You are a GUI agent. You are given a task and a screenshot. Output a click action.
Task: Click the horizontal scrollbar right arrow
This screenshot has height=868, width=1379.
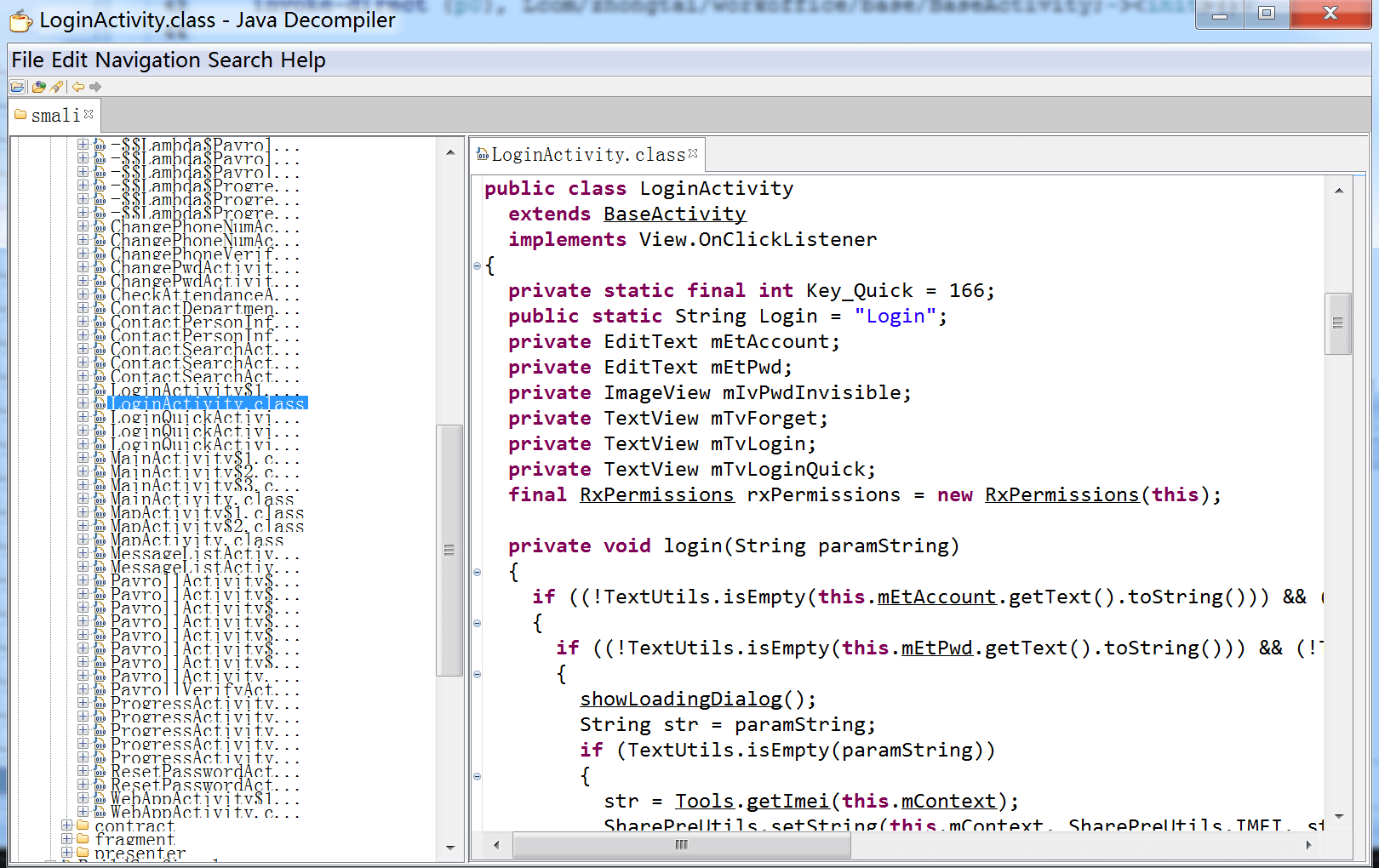[1308, 845]
